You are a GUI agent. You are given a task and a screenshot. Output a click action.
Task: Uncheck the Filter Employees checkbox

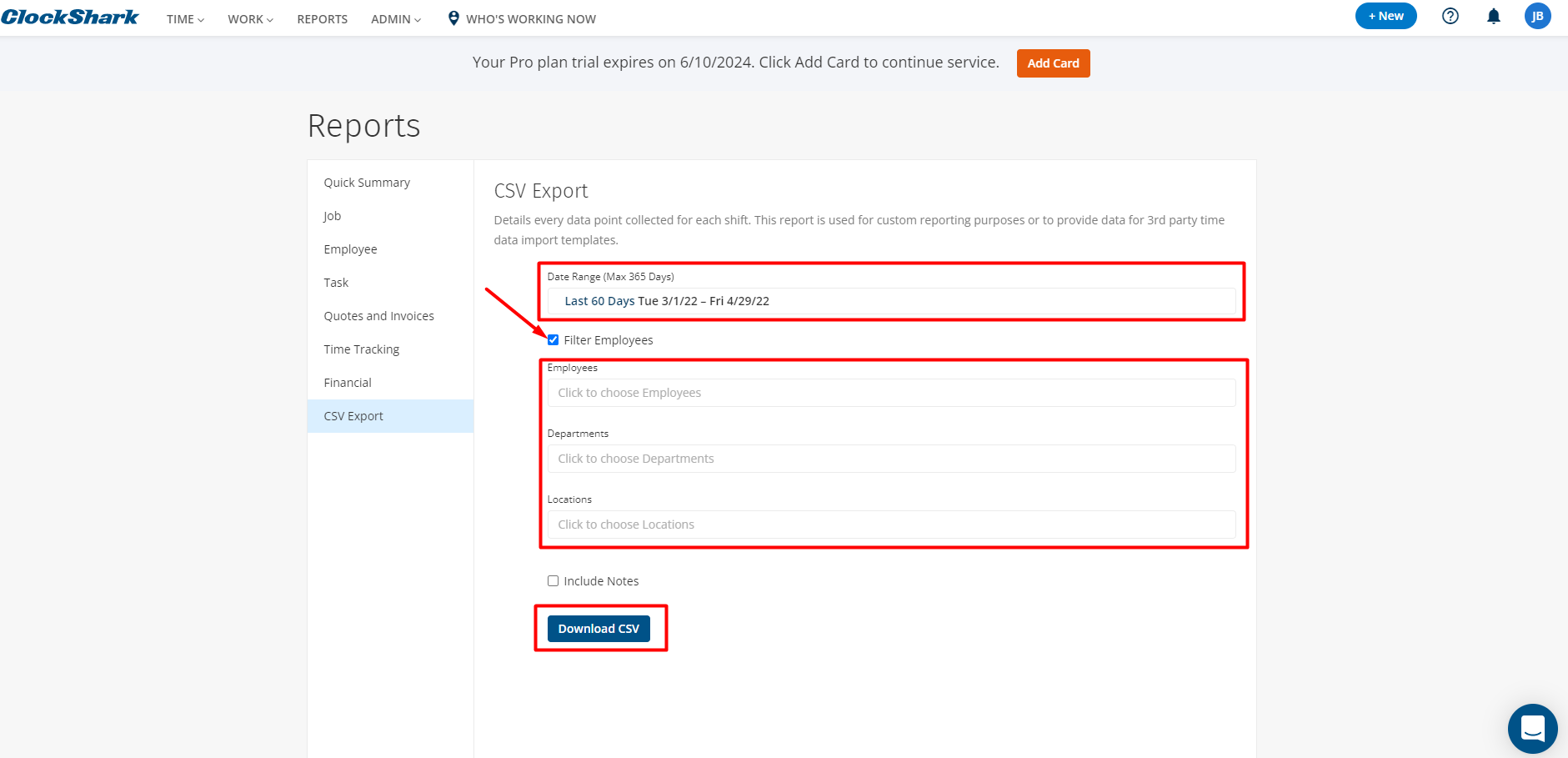(553, 340)
